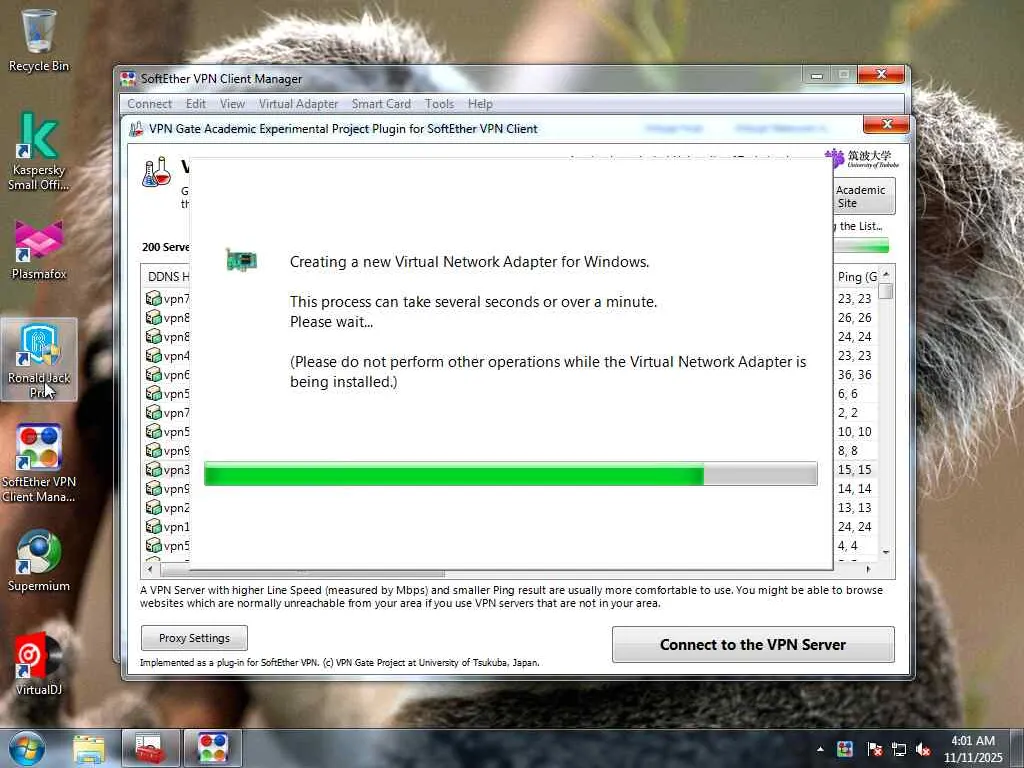Image resolution: width=1024 pixels, height=768 pixels.
Task: Open the VirtualDJ desktop shortcut
Action: (x=39, y=664)
